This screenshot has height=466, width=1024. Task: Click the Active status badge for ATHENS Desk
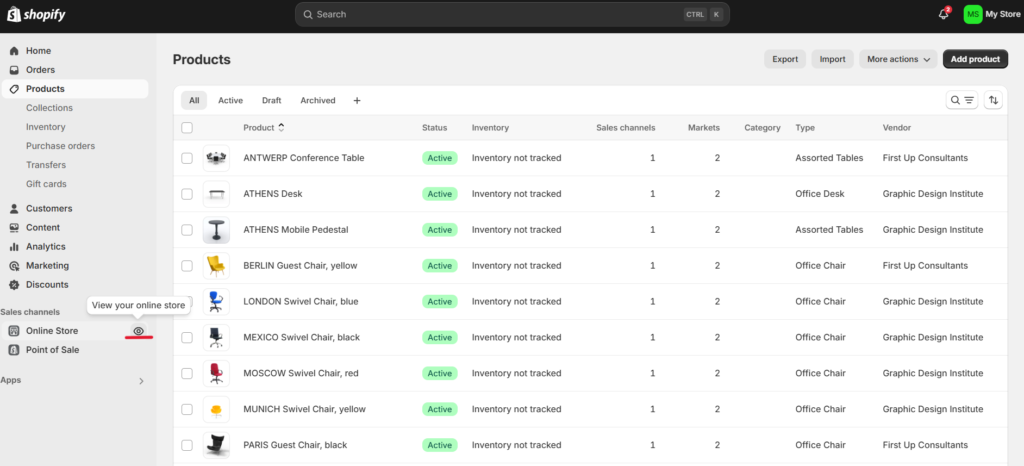click(x=440, y=194)
